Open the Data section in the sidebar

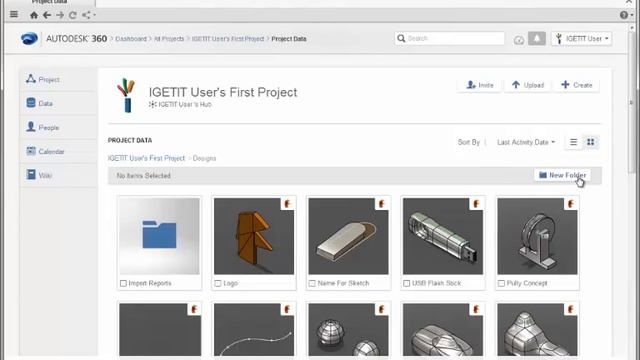(59, 103)
